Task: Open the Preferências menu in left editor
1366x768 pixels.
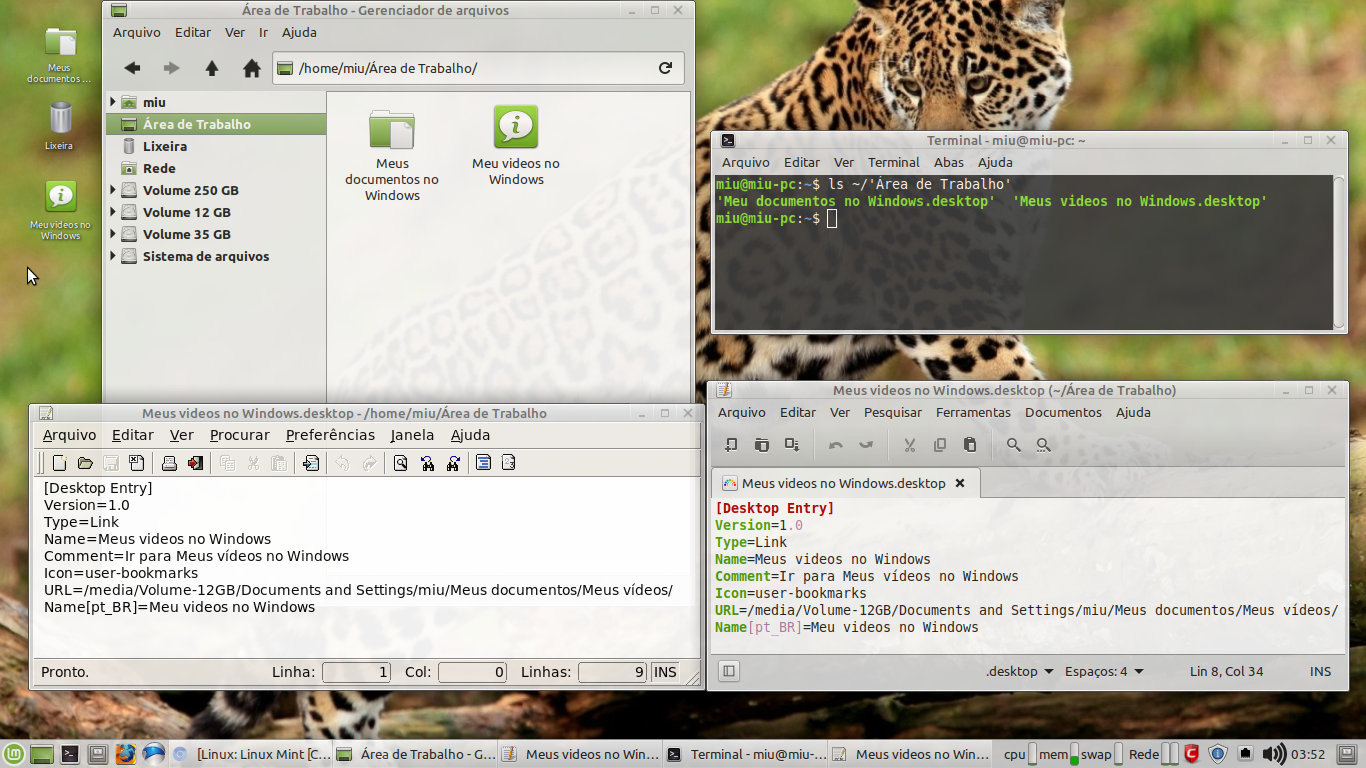Action: click(x=330, y=435)
